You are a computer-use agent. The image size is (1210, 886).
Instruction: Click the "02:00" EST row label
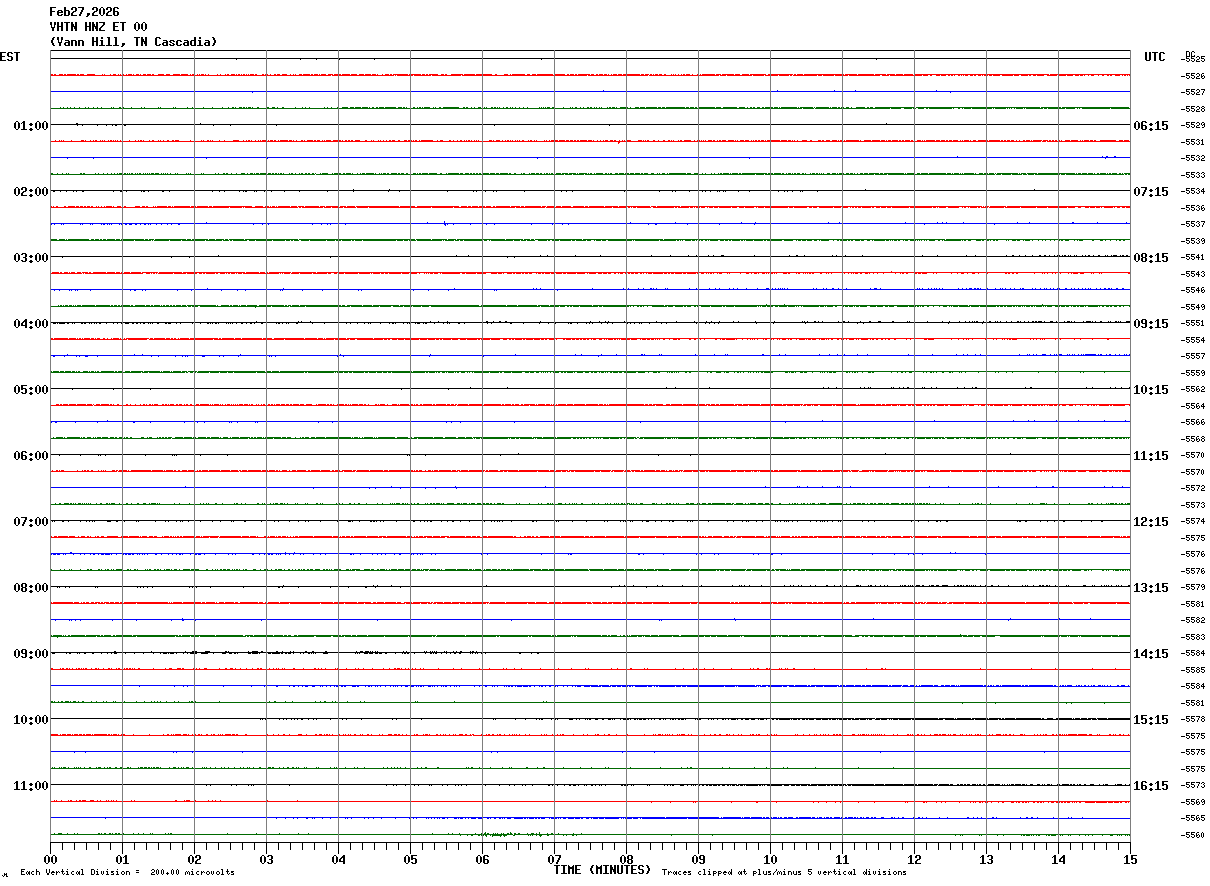pyautogui.click(x=31, y=192)
